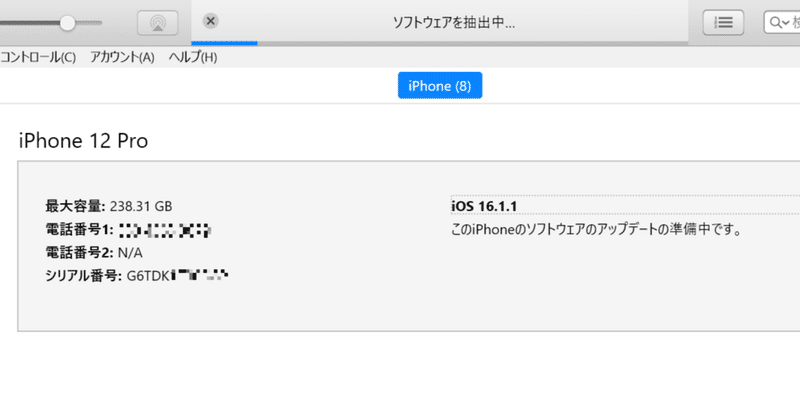Open the アカウント(A) menu

[x=122, y=57]
